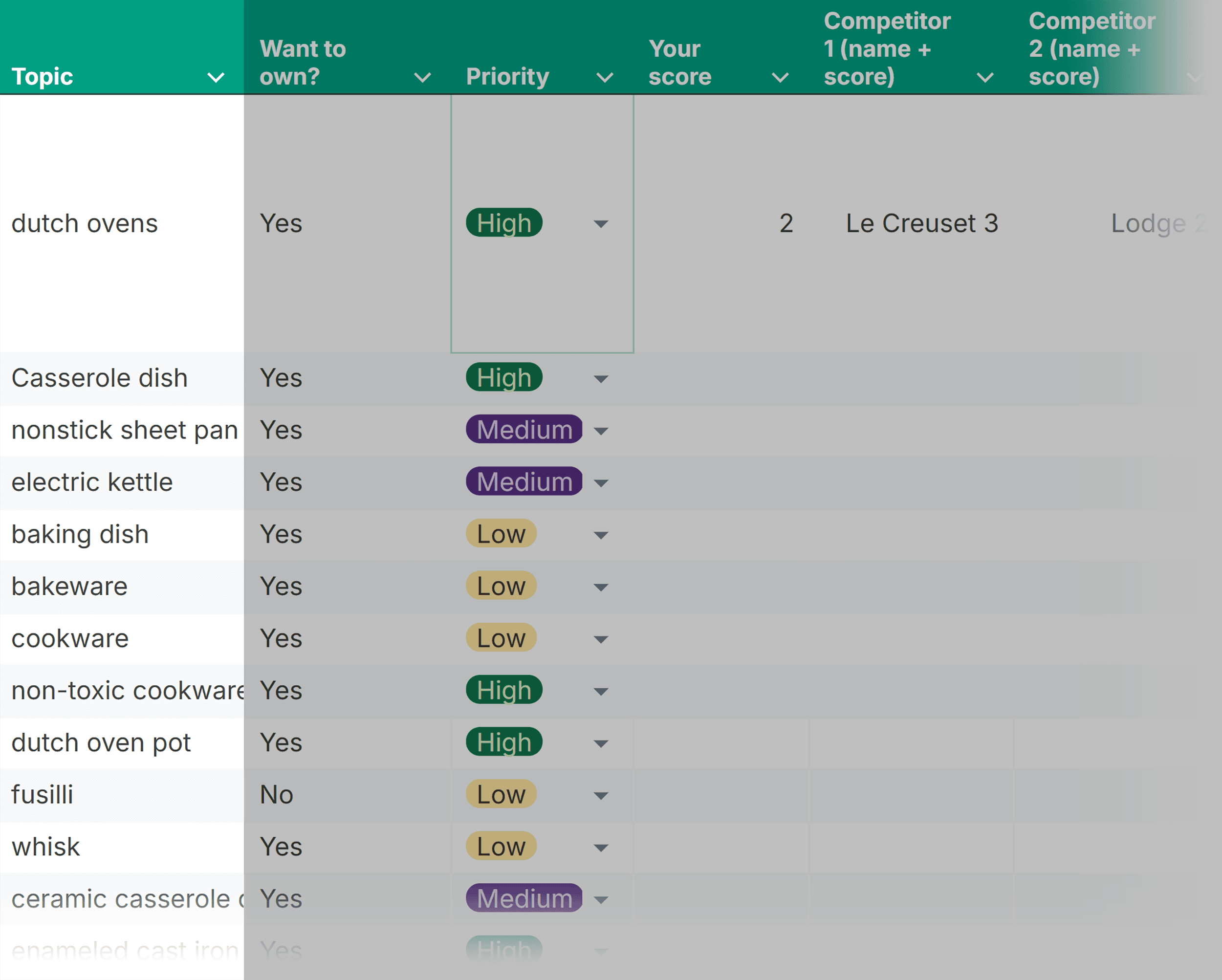The image size is (1222, 980).
Task: Click the High priority chip for dutch ovens
Action: 504,223
